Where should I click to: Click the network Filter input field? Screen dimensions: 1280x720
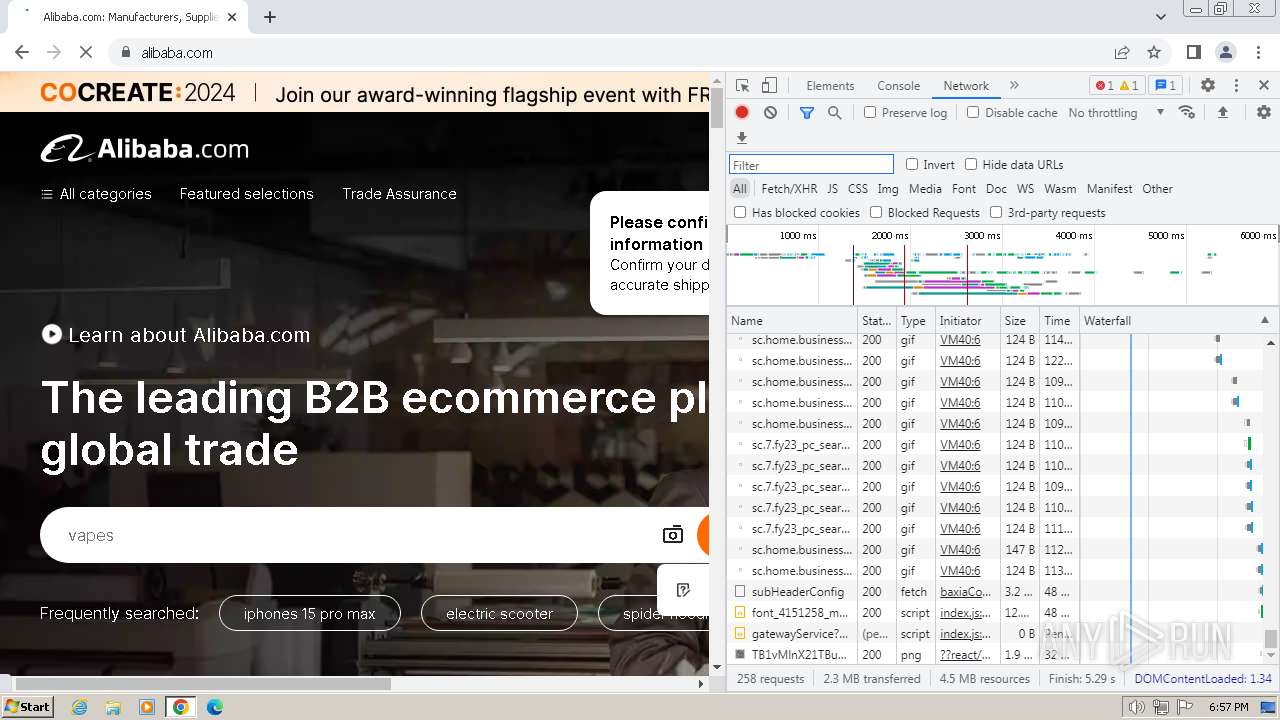[x=811, y=165]
